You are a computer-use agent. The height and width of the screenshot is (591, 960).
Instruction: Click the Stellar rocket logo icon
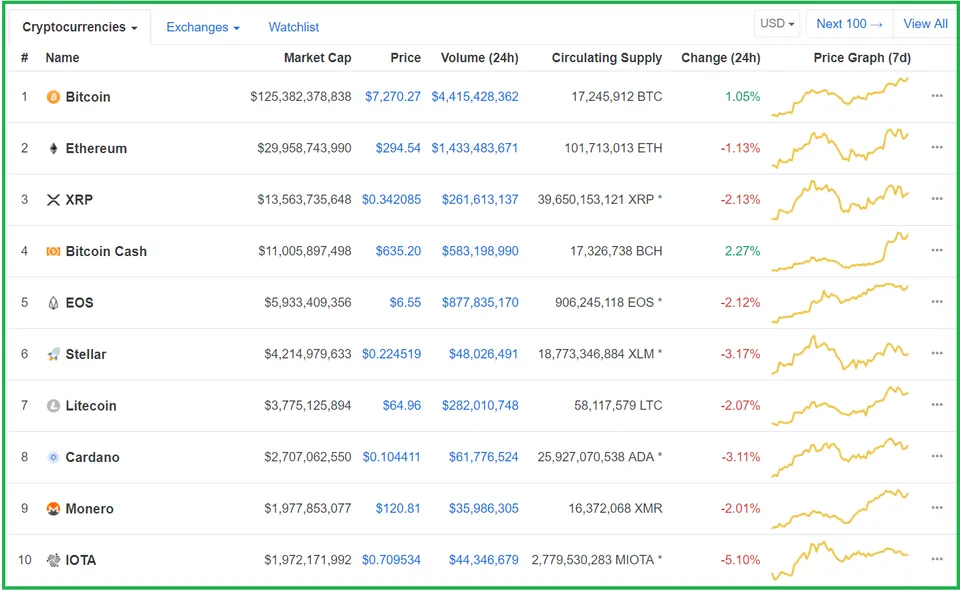point(53,354)
